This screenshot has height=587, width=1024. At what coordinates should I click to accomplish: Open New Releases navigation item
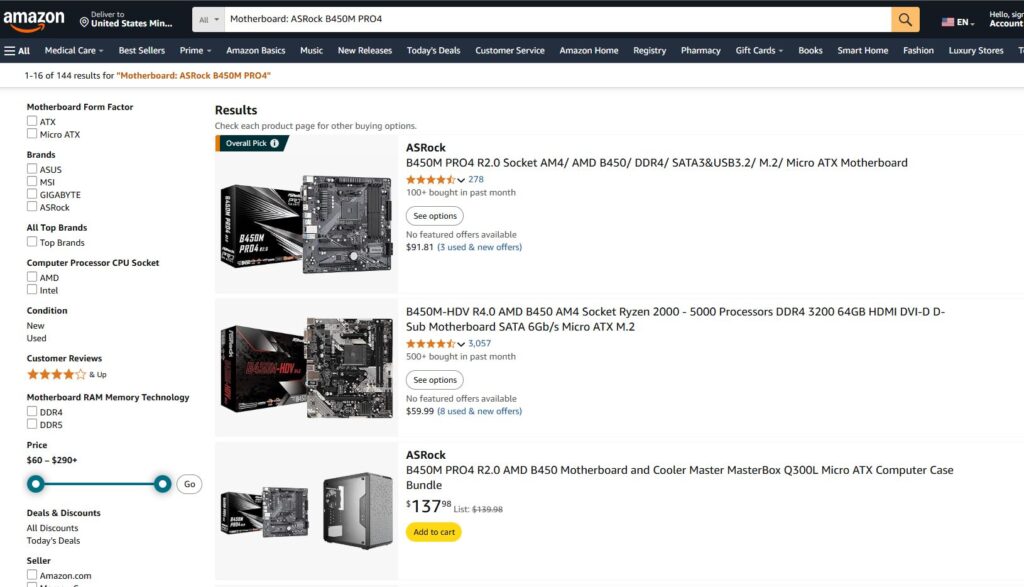[364, 51]
